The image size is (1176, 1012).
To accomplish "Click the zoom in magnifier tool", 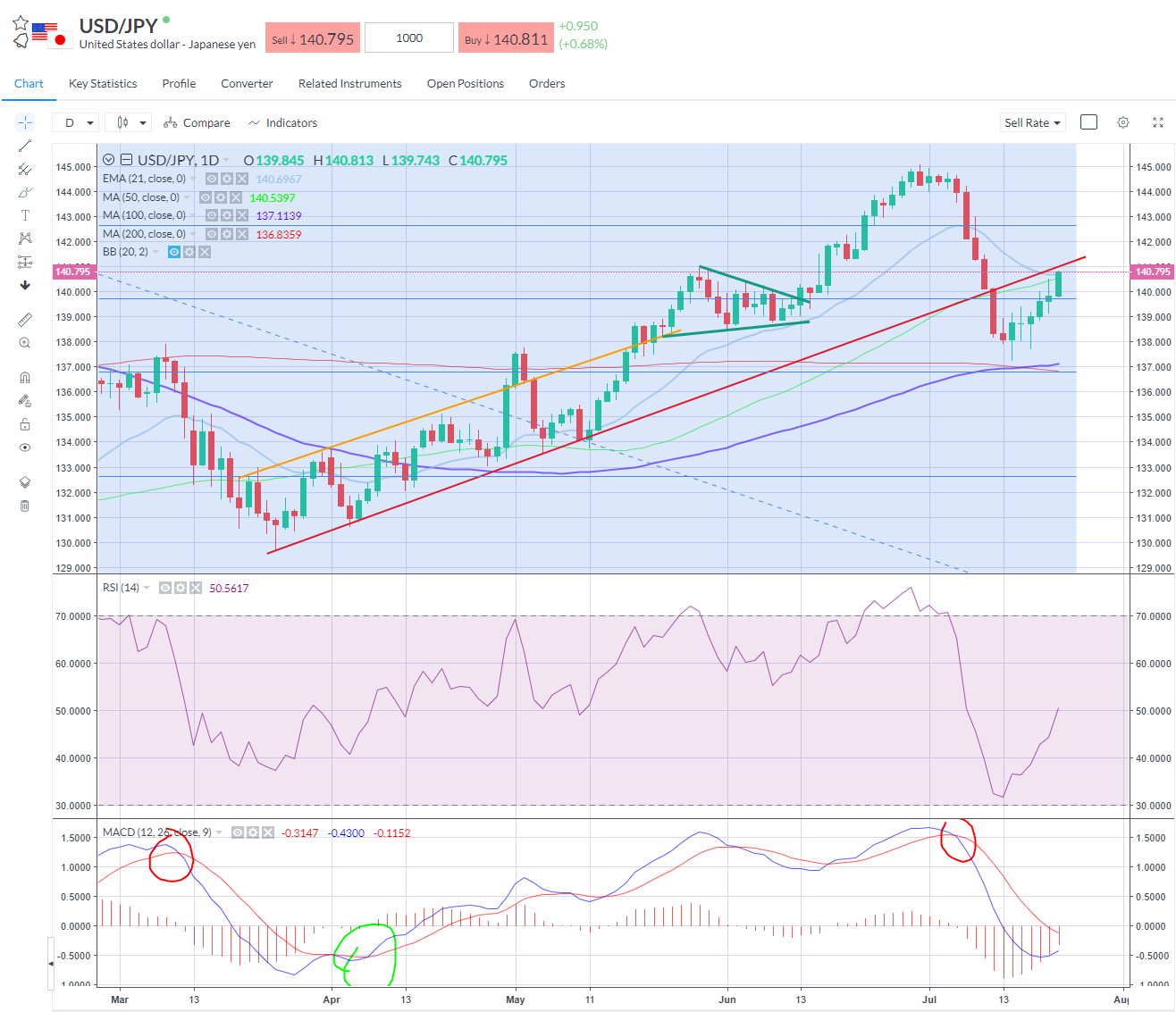I will point(25,343).
